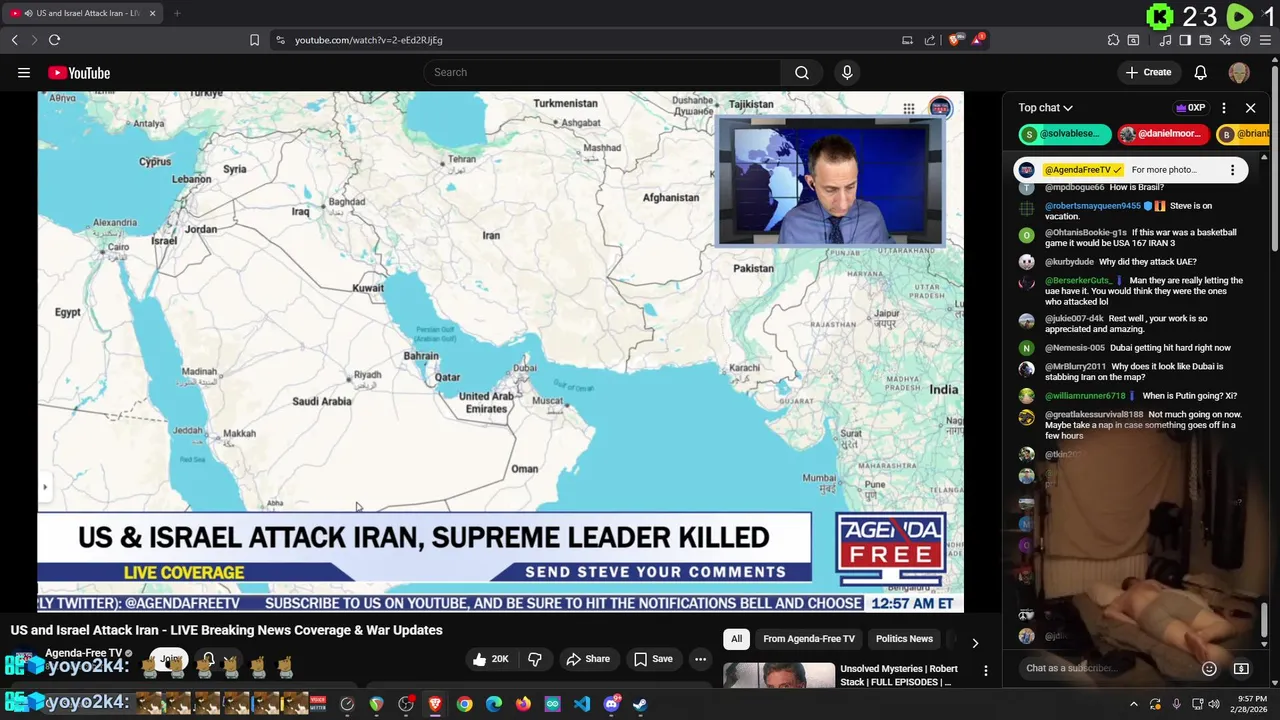Toggle the browser sidebar panel icon
The image size is (1280, 720).
coord(1185,40)
